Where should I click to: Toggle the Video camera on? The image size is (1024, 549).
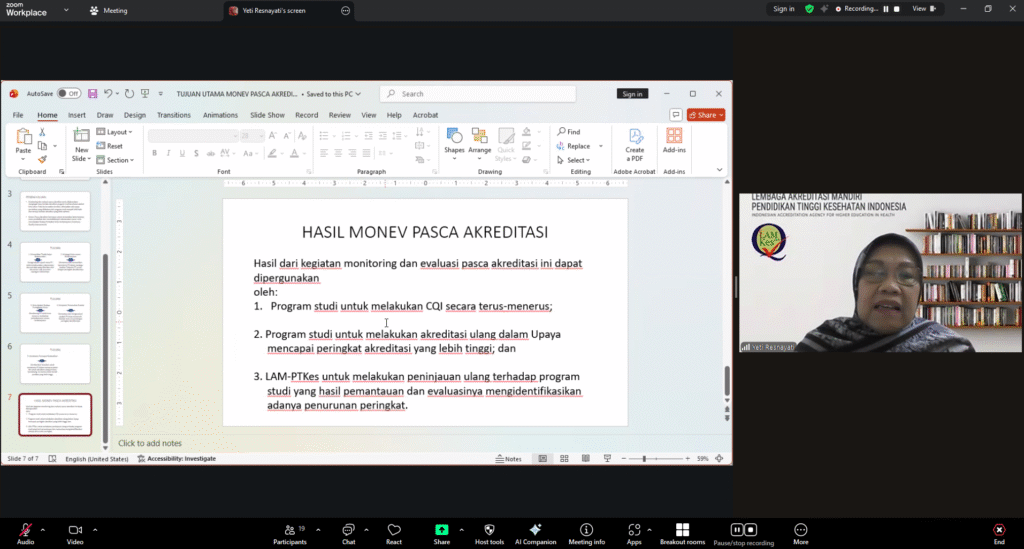(x=74, y=530)
